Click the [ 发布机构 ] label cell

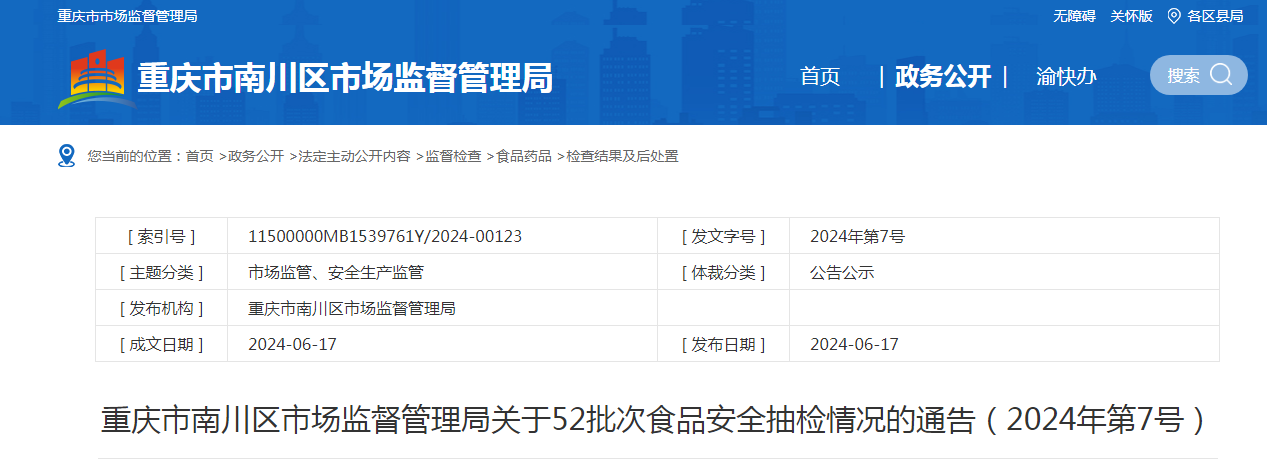(161, 308)
